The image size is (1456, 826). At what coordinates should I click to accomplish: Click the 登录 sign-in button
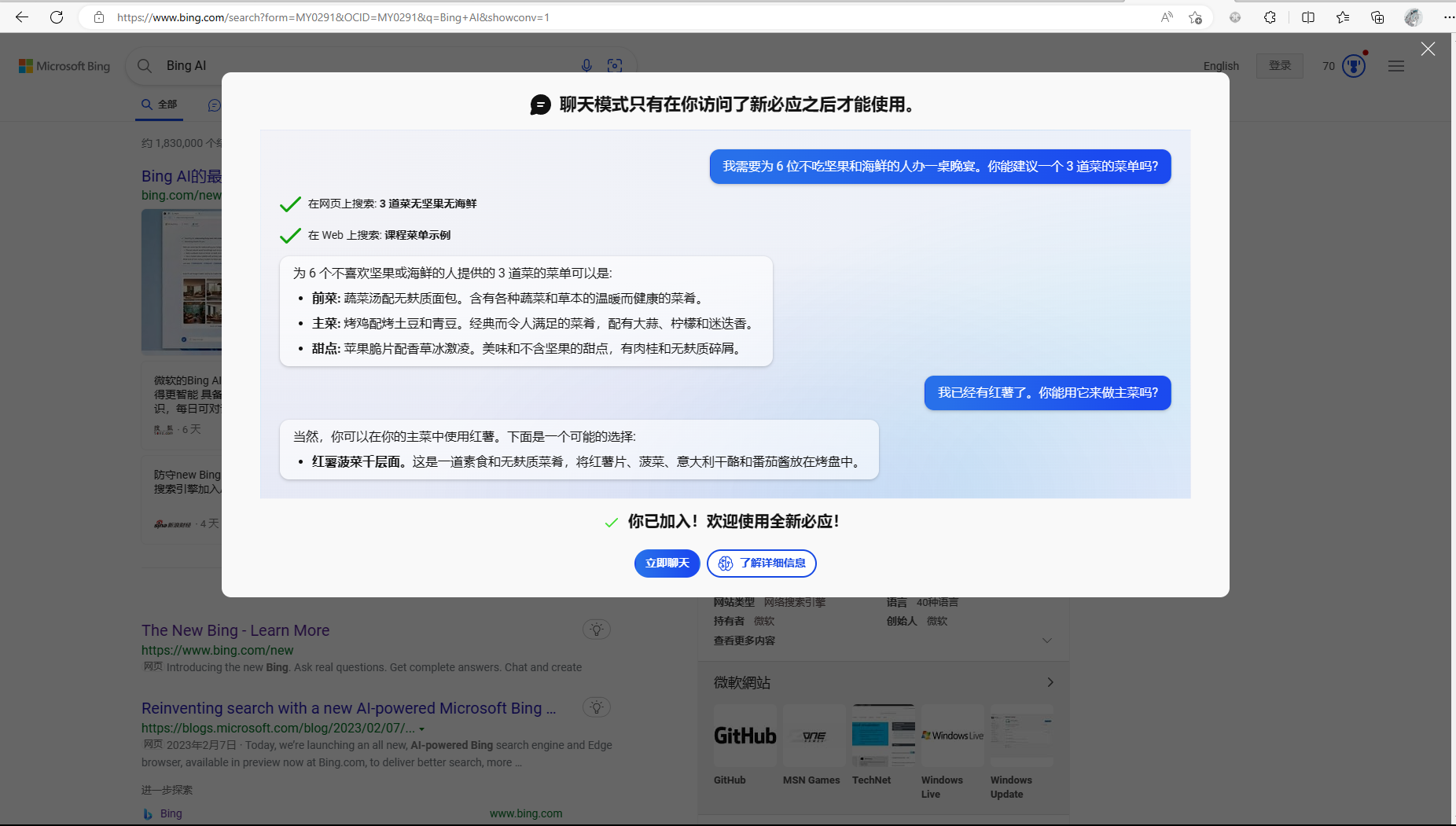click(1280, 66)
